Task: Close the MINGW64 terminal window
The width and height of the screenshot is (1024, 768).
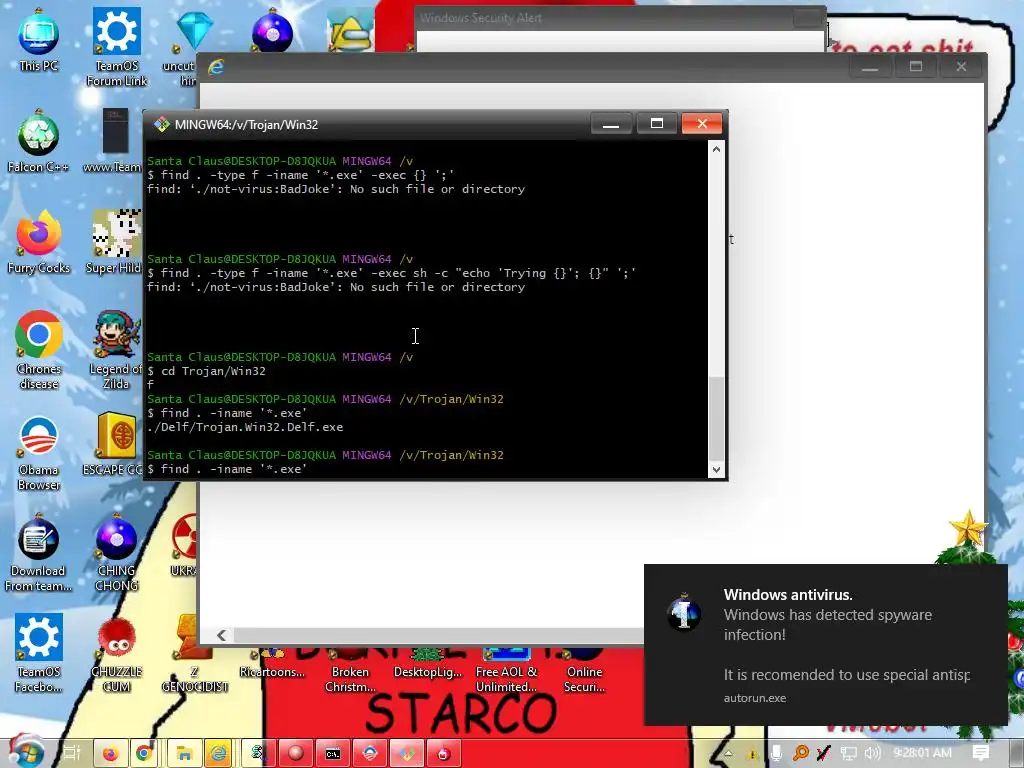Action: pos(702,123)
